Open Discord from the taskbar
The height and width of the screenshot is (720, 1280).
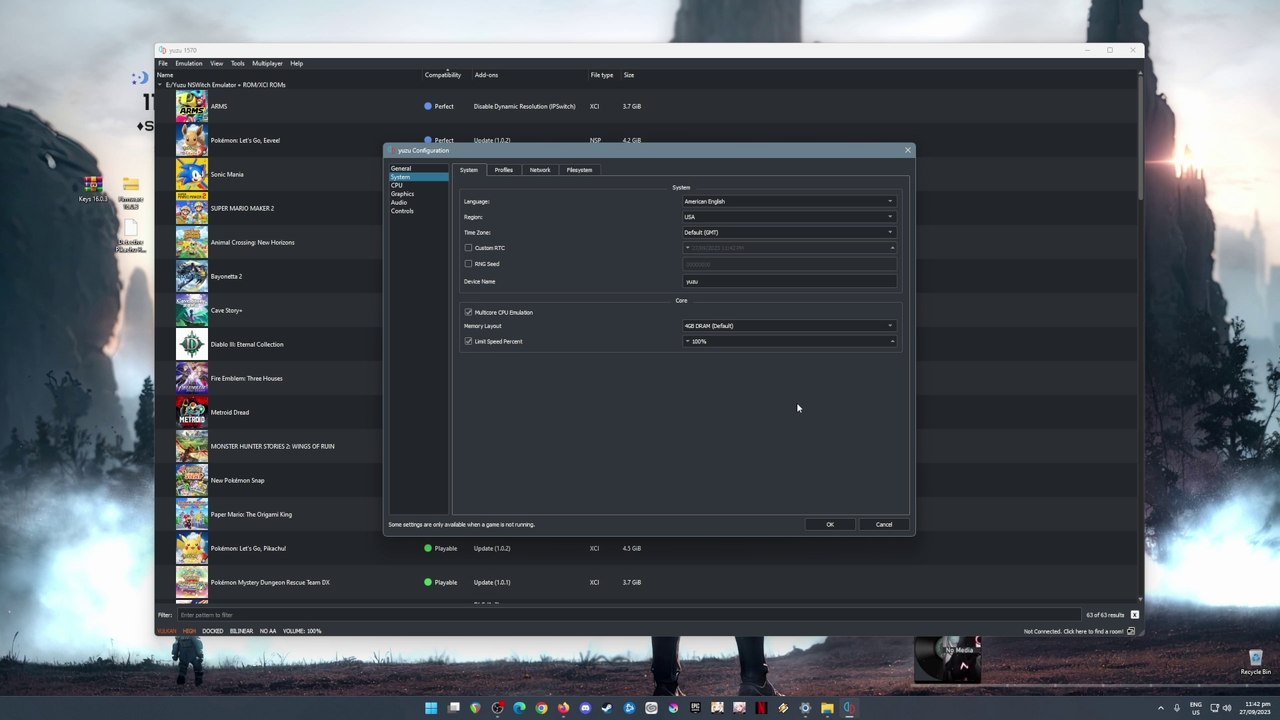pos(585,708)
